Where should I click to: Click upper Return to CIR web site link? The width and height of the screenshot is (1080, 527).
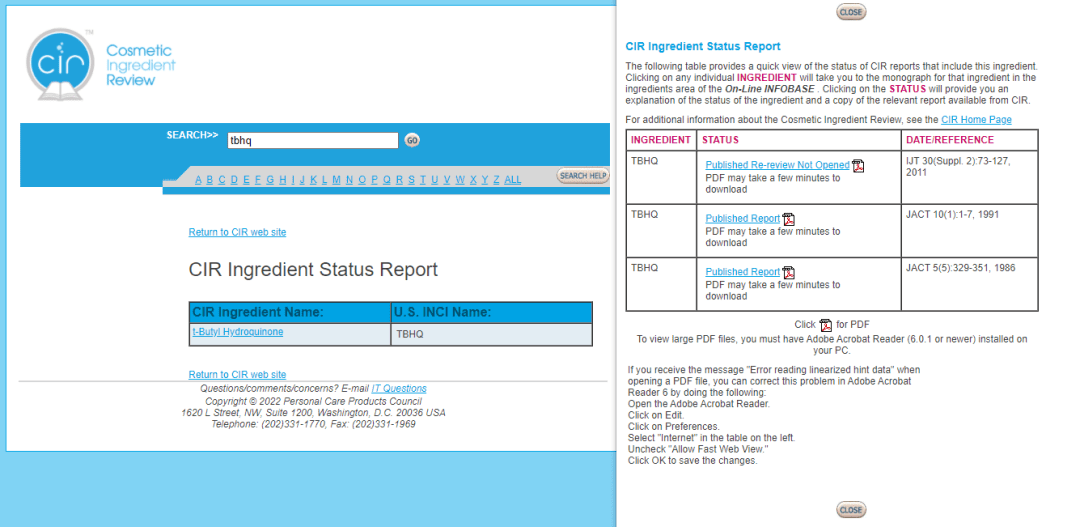pos(237,232)
